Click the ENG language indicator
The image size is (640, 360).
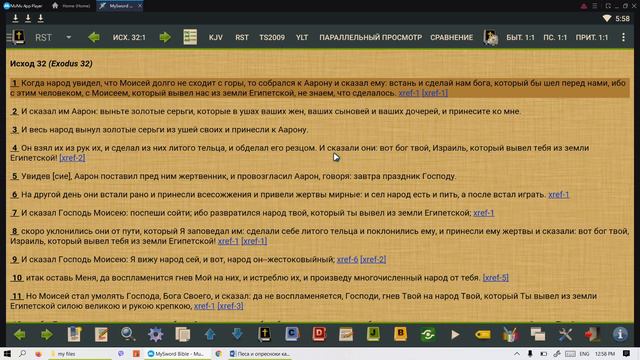point(584,354)
